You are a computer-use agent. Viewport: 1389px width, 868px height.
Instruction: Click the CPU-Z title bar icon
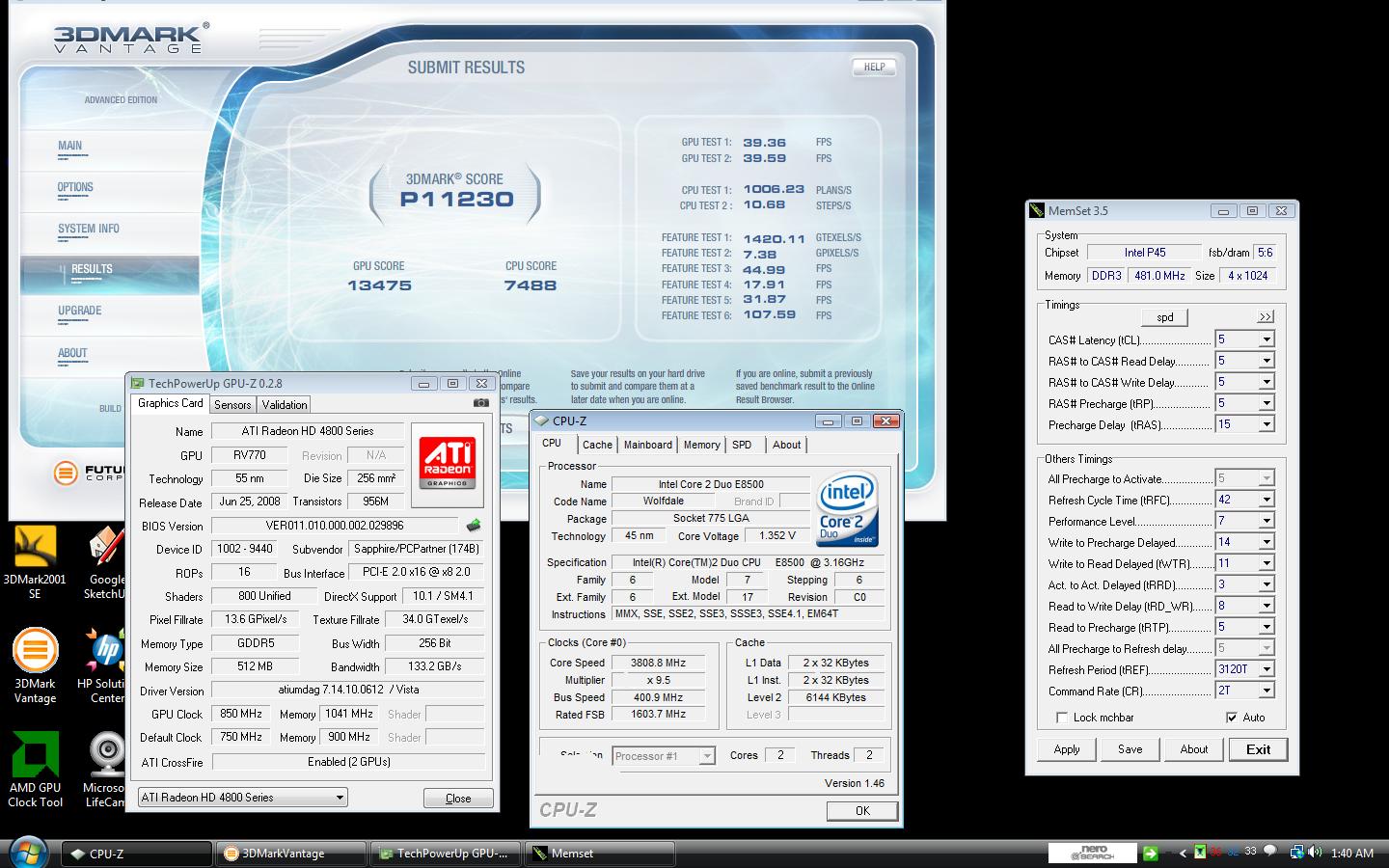[542, 420]
